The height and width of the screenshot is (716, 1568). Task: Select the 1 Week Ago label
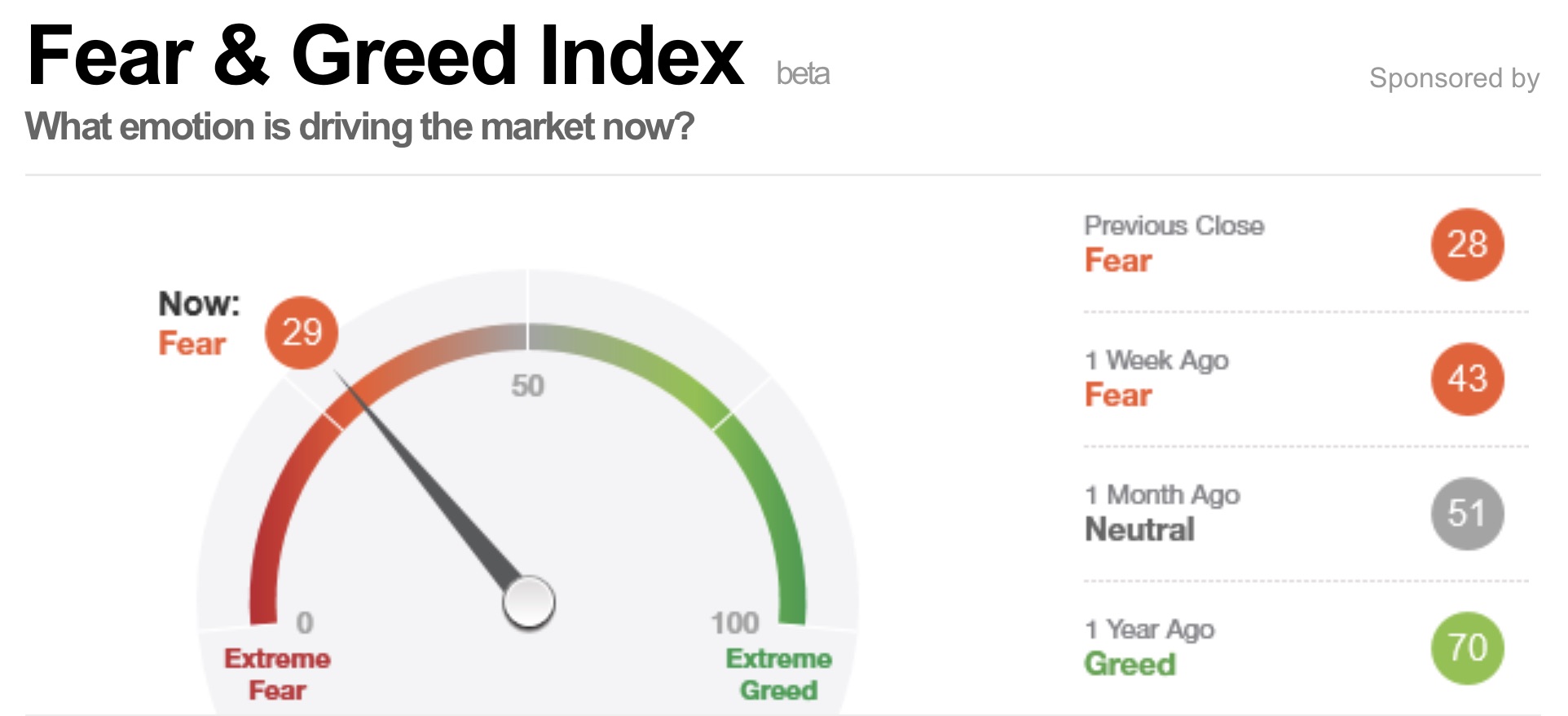click(x=1156, y=360)
